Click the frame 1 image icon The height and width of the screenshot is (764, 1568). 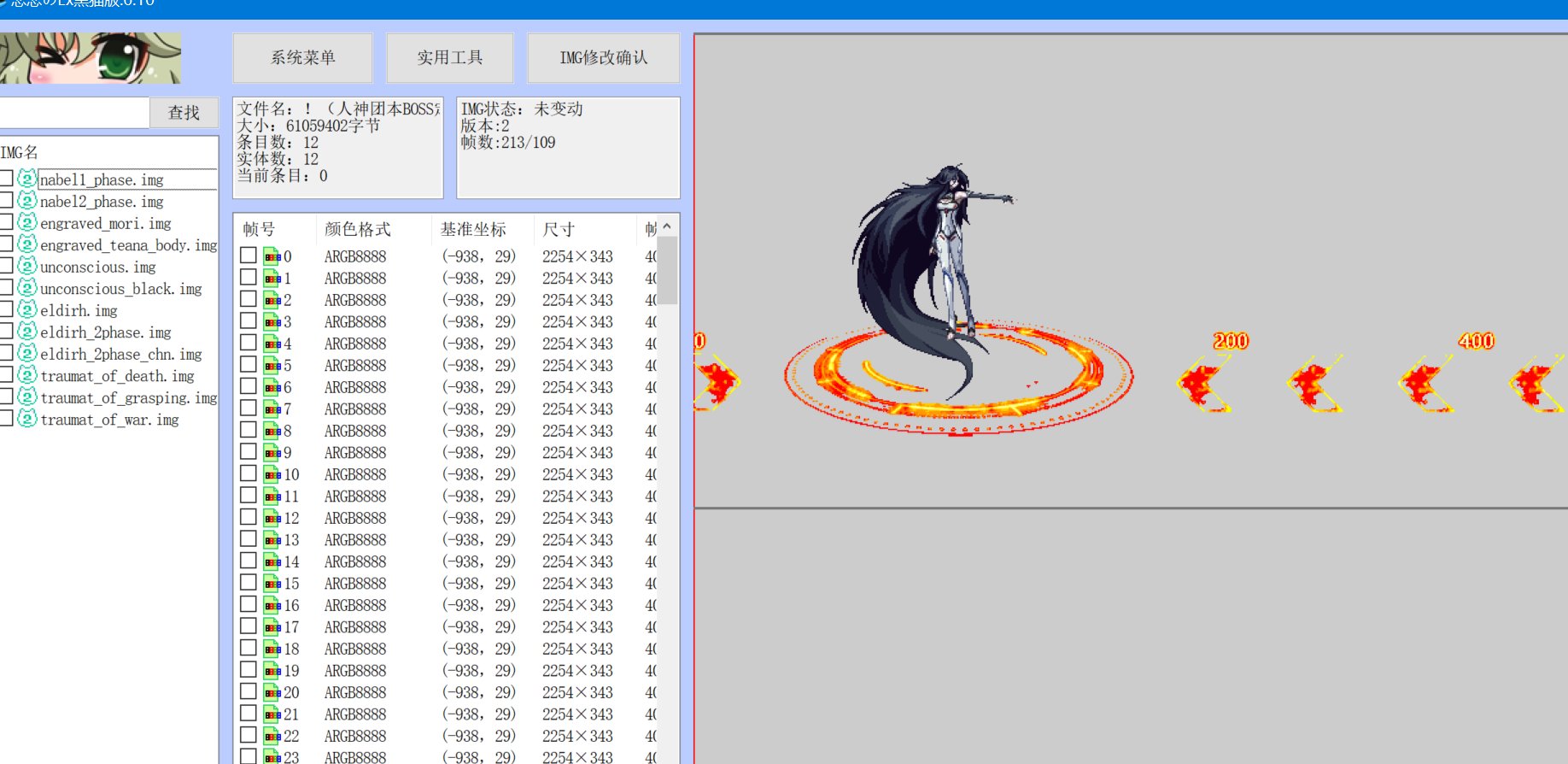pyautogui.click(x=272, y=278)
